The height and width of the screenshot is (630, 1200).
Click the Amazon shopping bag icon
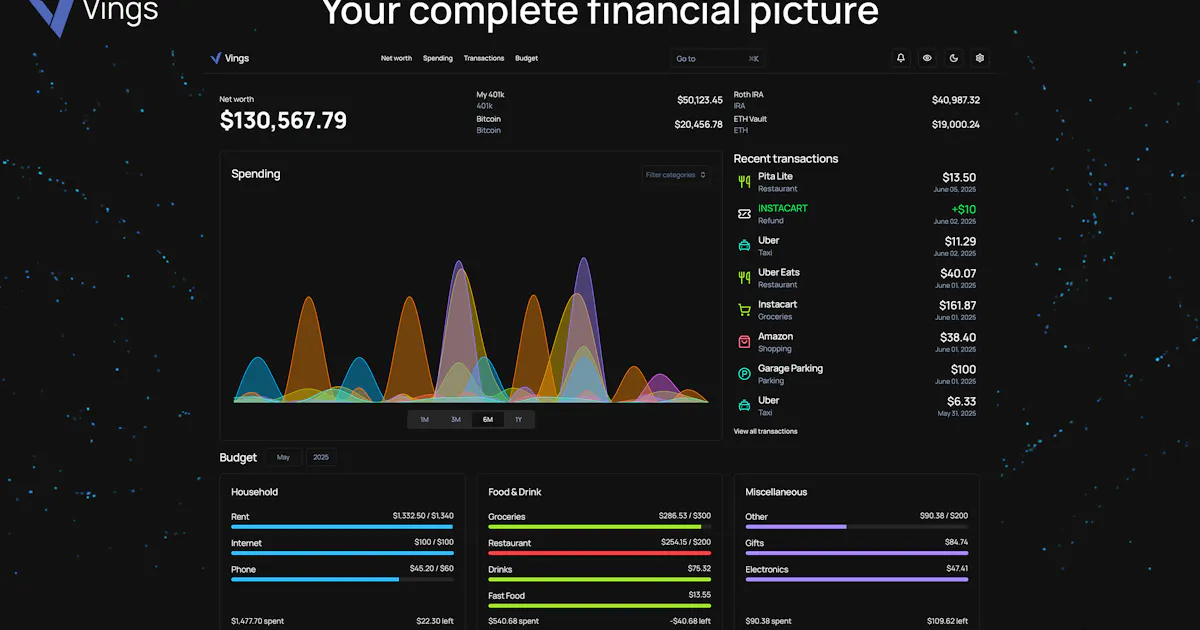click(x=744, y=342)
